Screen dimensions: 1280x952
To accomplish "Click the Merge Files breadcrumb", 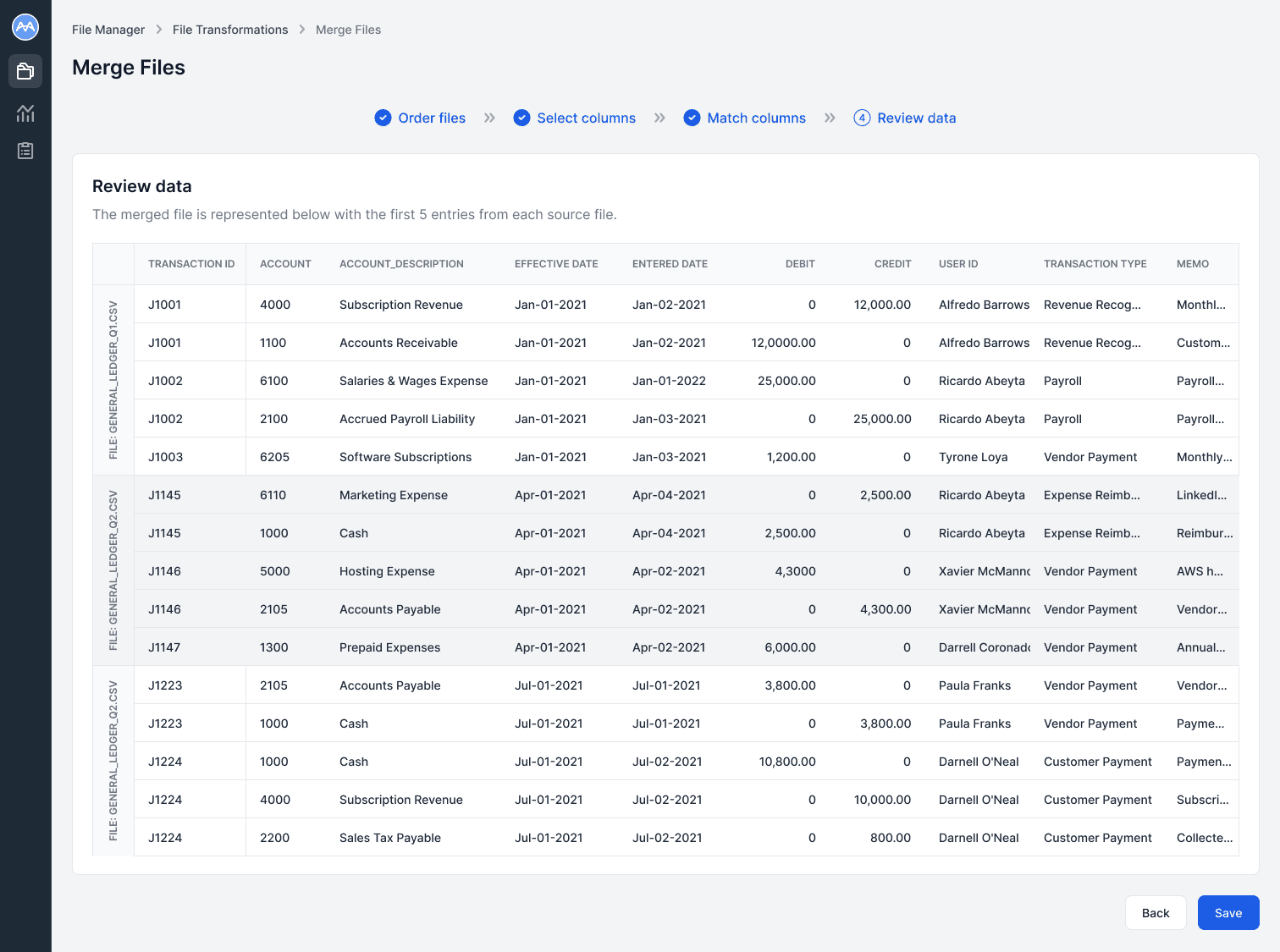I will click(x=348, y=30).
